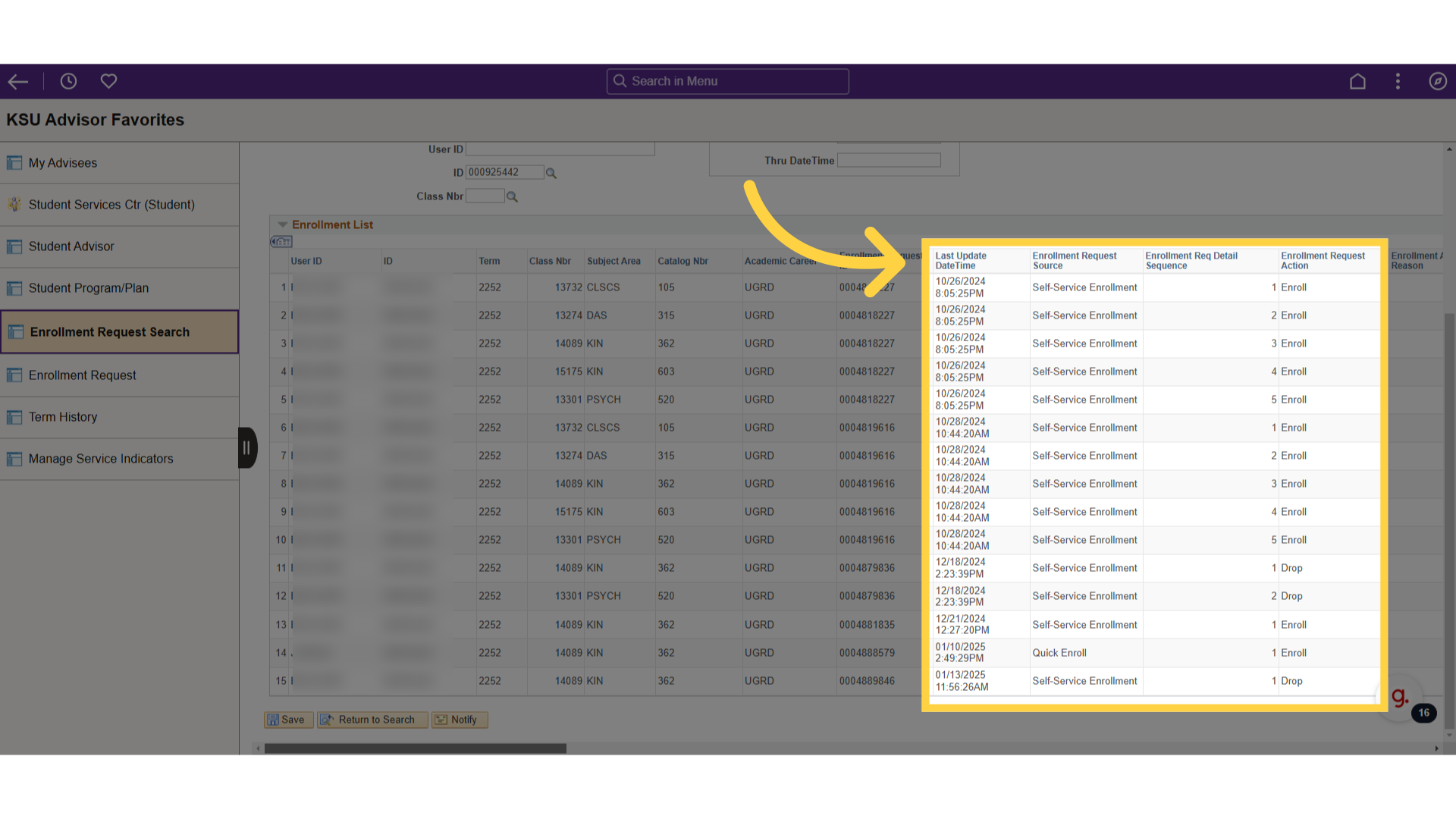Open Manage Service Indicators
The height and width of the screenshot is (819, 1456).
[120, 459]
